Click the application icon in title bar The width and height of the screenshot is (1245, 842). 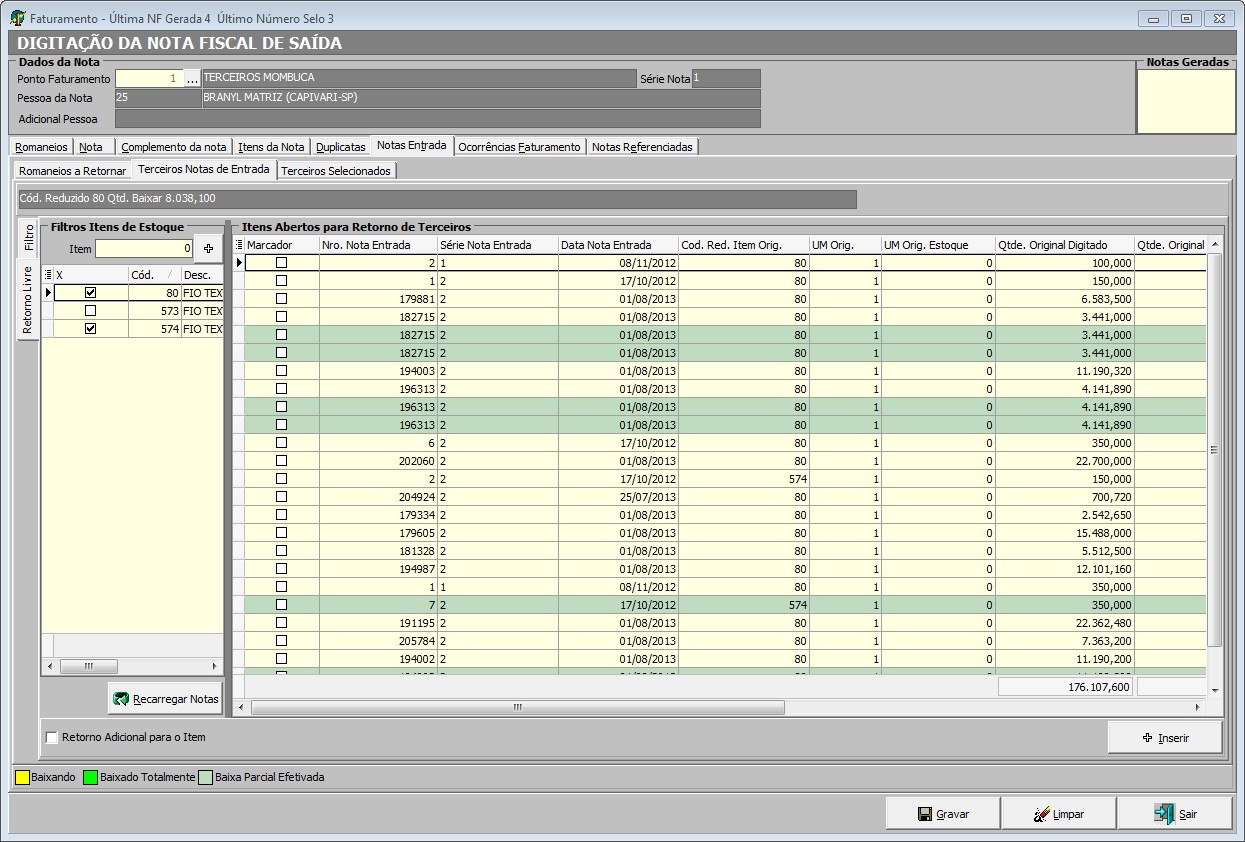[17, 18]
